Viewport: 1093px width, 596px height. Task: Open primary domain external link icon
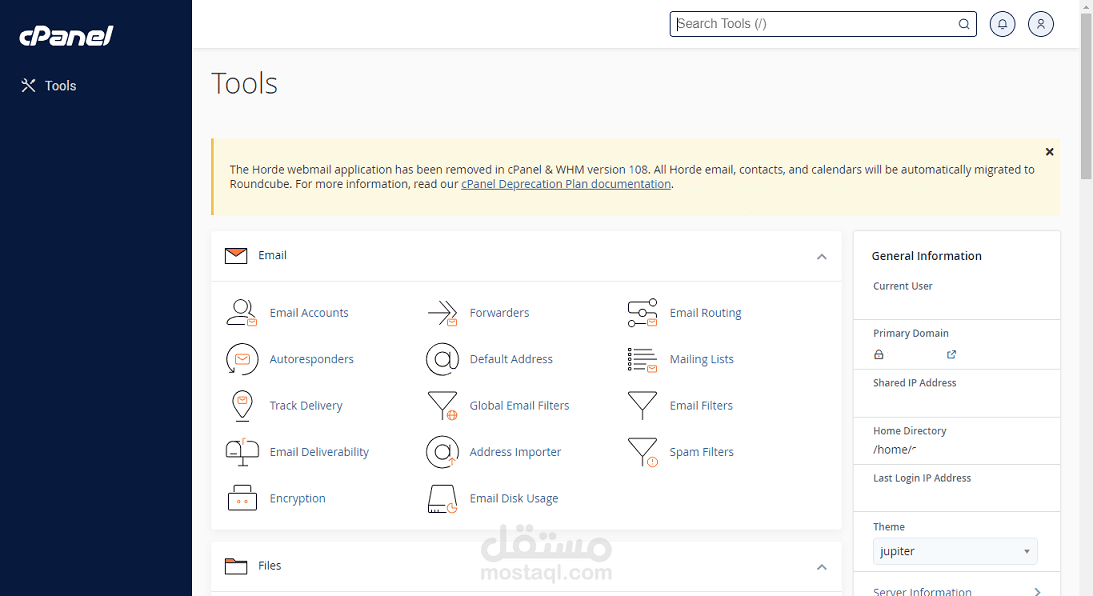coord(951,354)
